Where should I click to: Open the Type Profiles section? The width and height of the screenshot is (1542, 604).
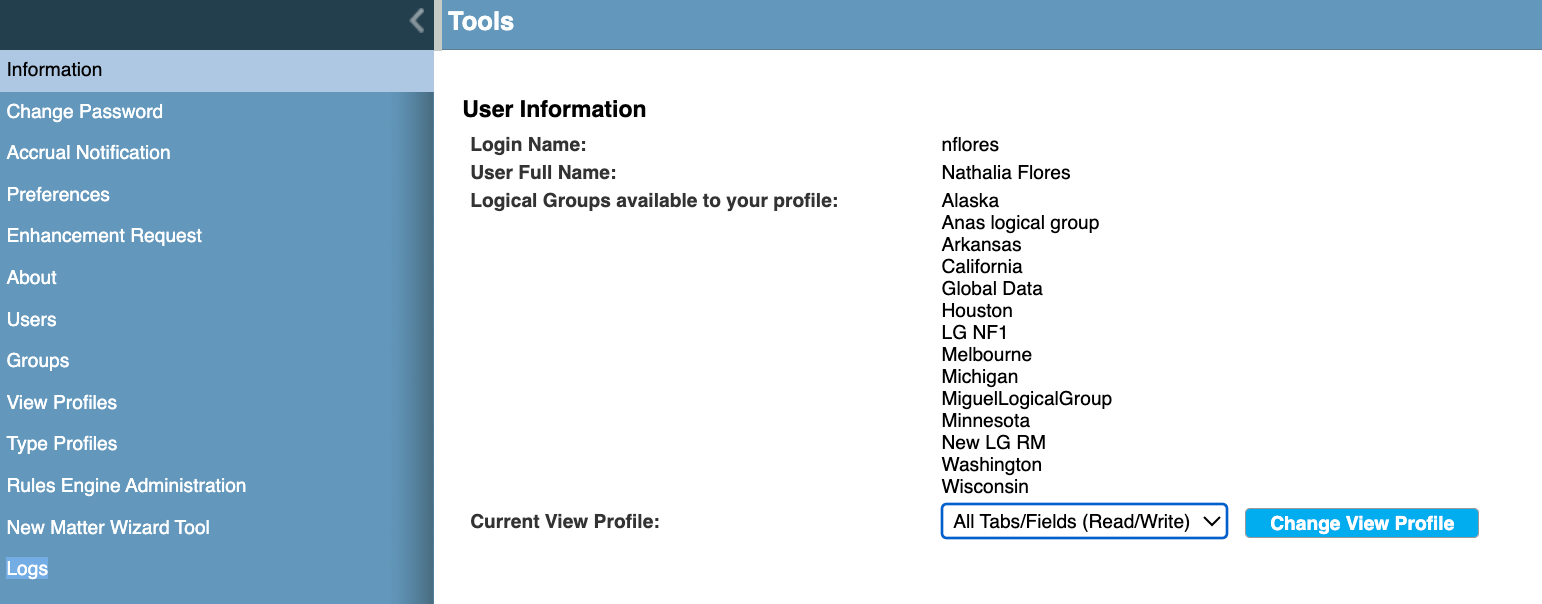(61, 443)
